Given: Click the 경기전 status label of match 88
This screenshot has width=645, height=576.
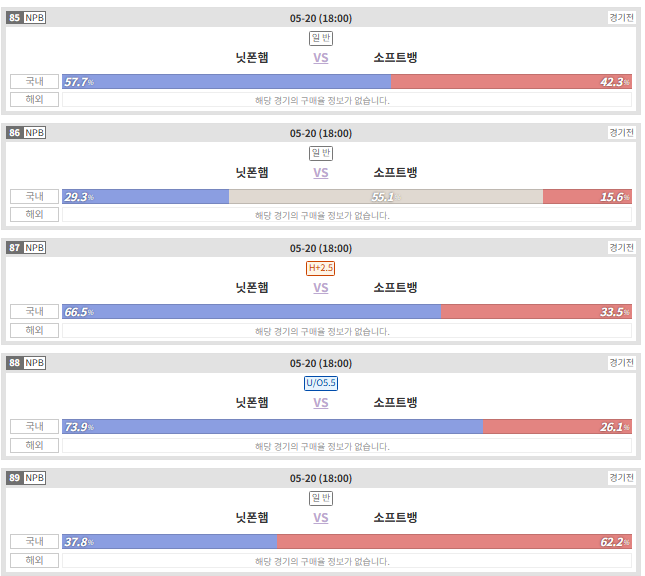Looking at the screenshot, I should 621,363.
